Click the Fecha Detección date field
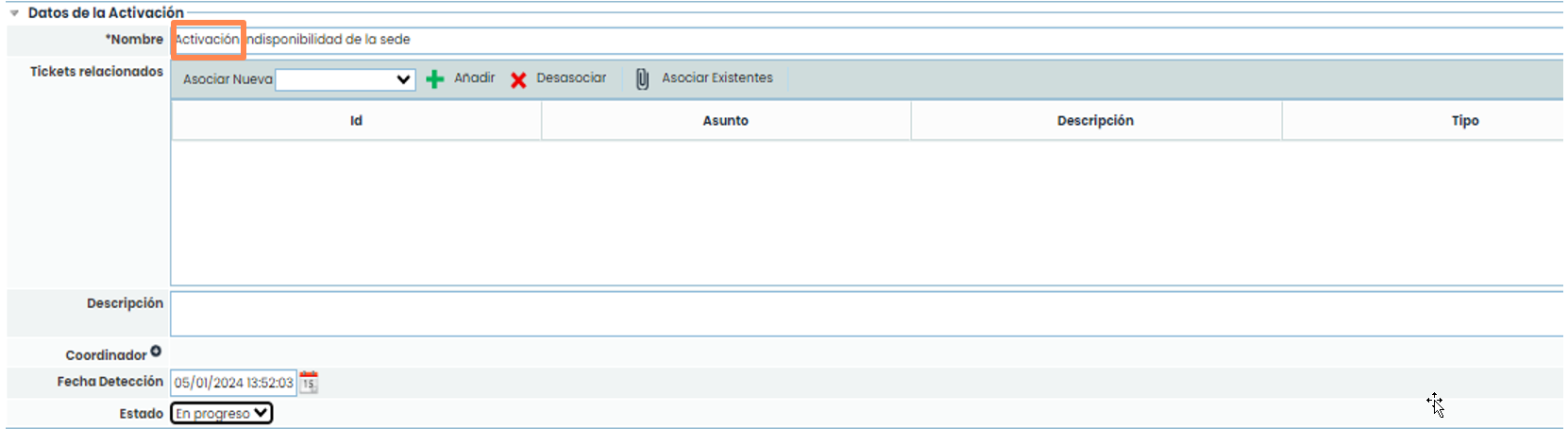The image size is (1568, 429). (233, 383)
